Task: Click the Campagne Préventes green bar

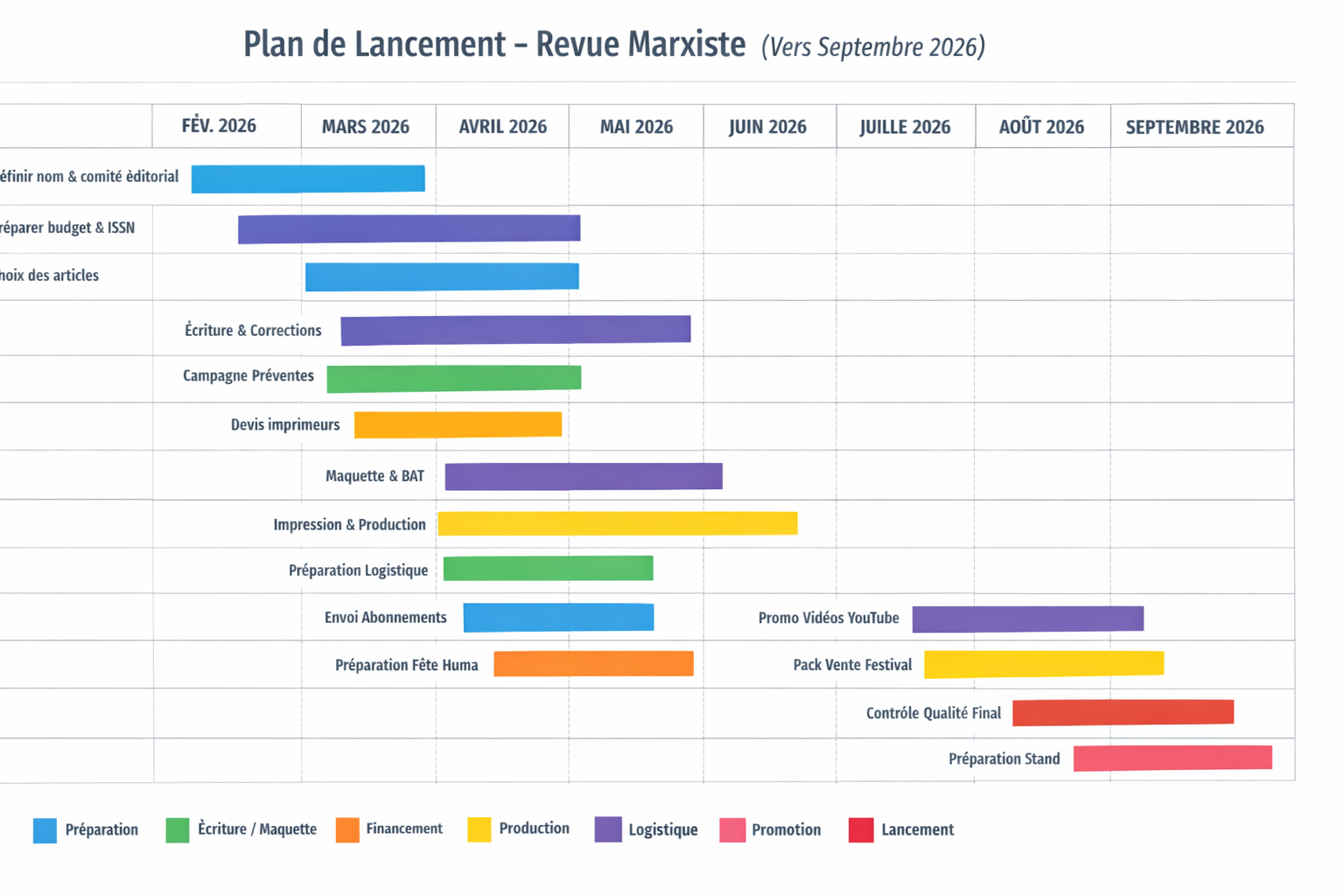Action: pos(453,378)
